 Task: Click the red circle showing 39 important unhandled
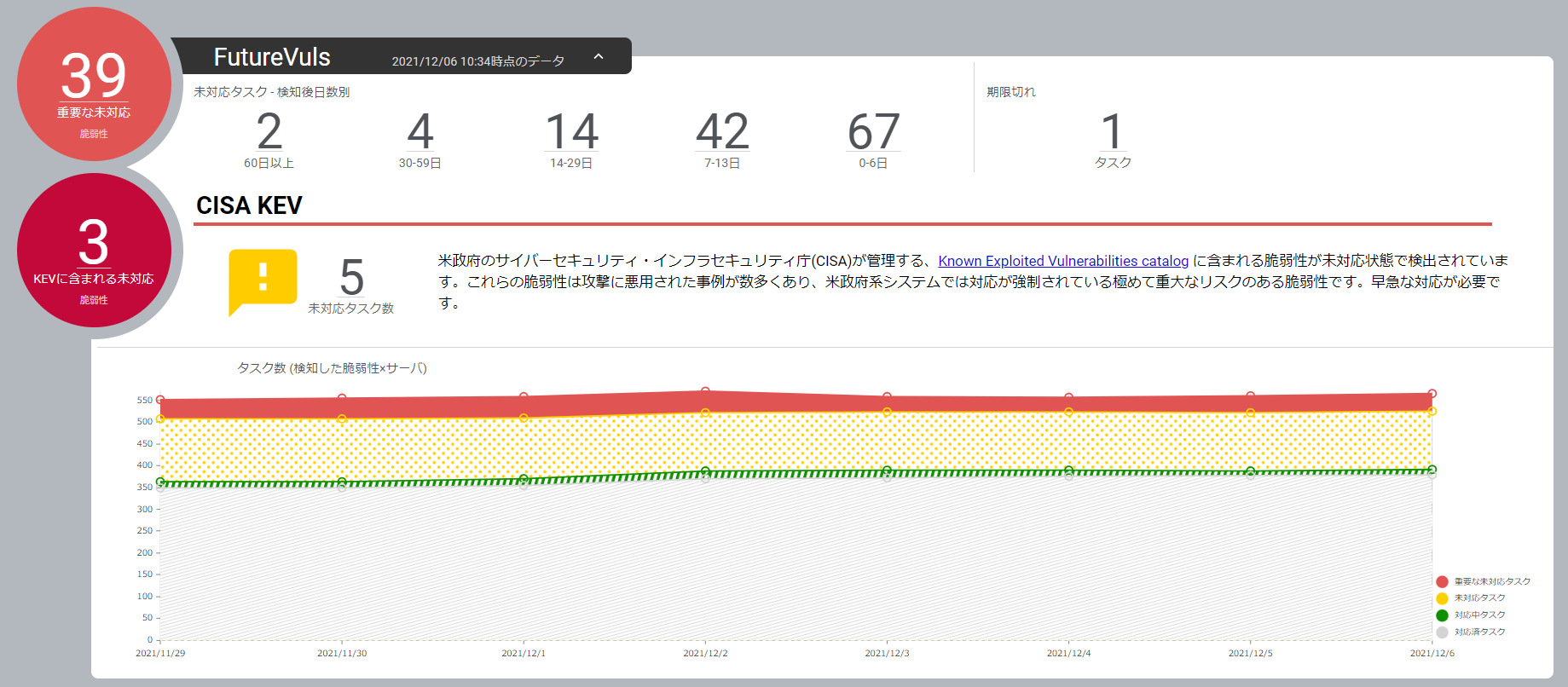[94, 84]
